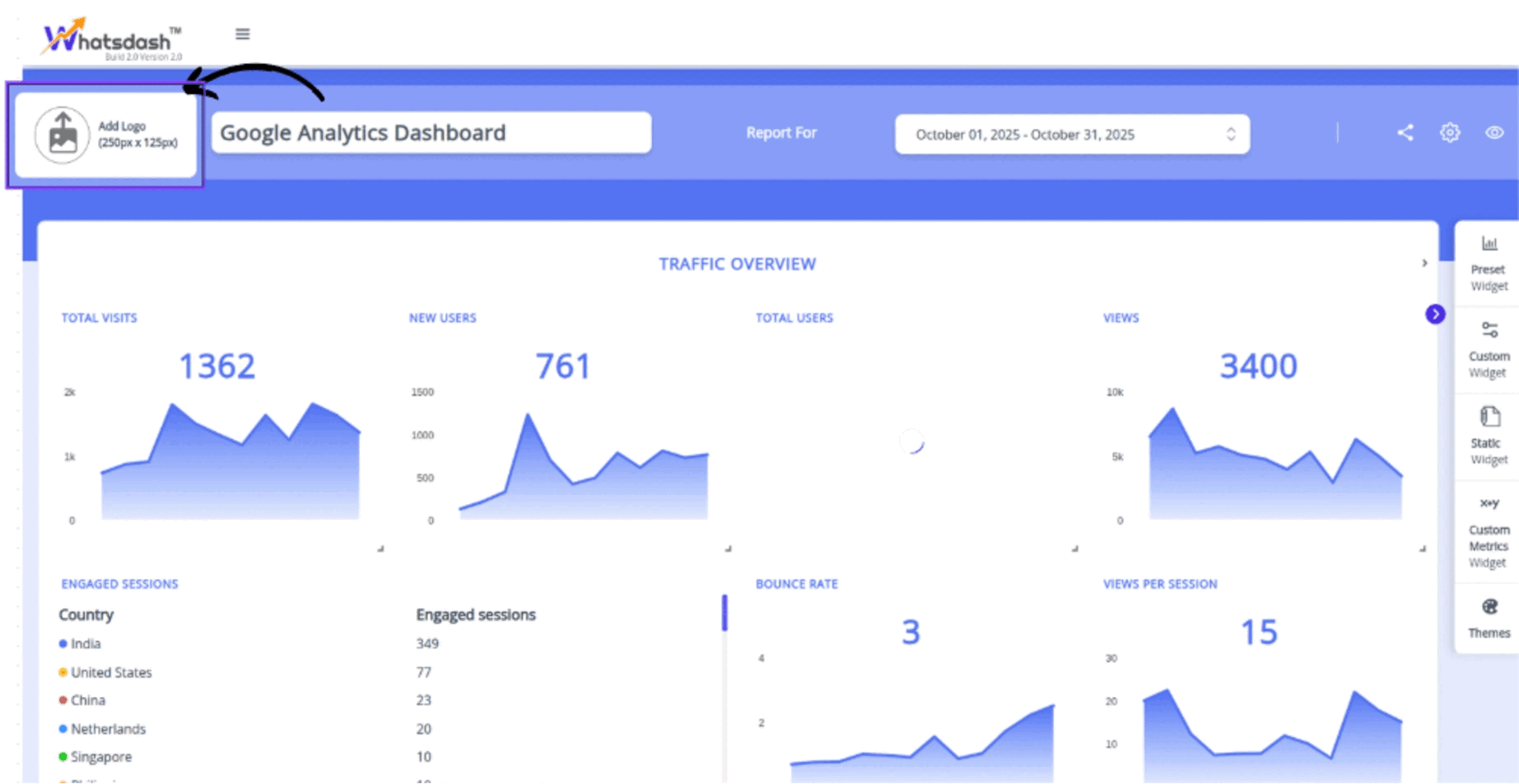Select the Static Widget option
Viewport: 1519px width, 784px height.
[1489, 436]
